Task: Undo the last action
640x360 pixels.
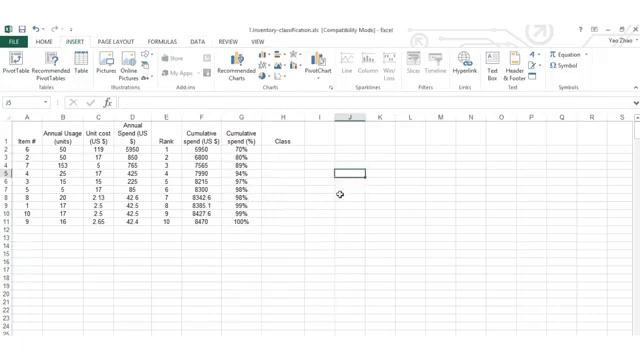Action: pyautogui.click(x=36, y=29)
